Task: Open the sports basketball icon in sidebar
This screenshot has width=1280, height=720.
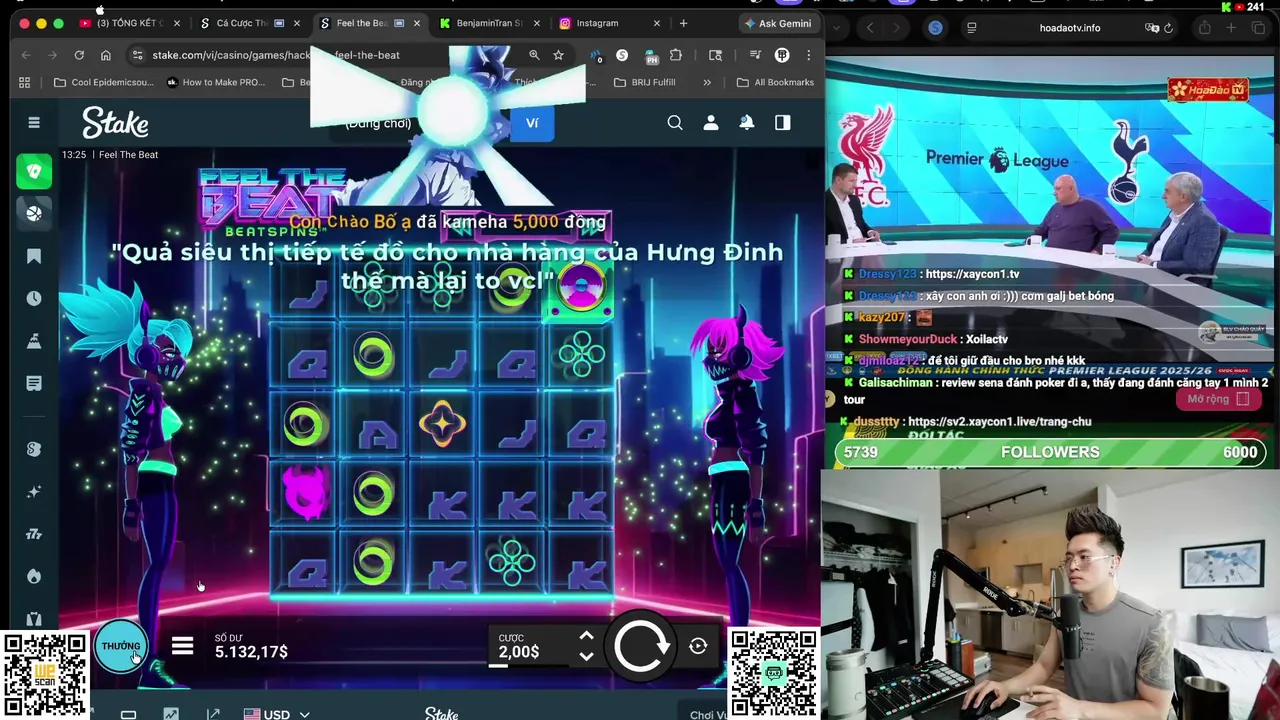Action: coord(34,213)
